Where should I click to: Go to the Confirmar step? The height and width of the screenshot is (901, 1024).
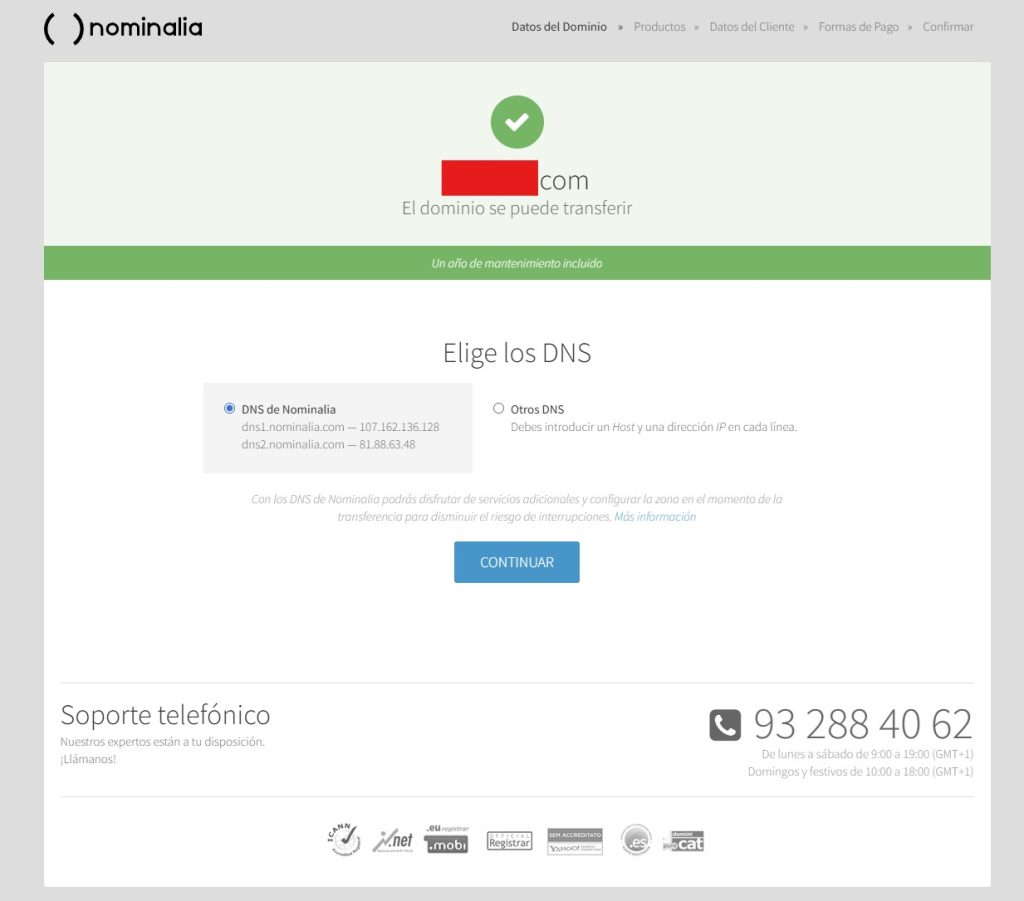click(947, 27)
